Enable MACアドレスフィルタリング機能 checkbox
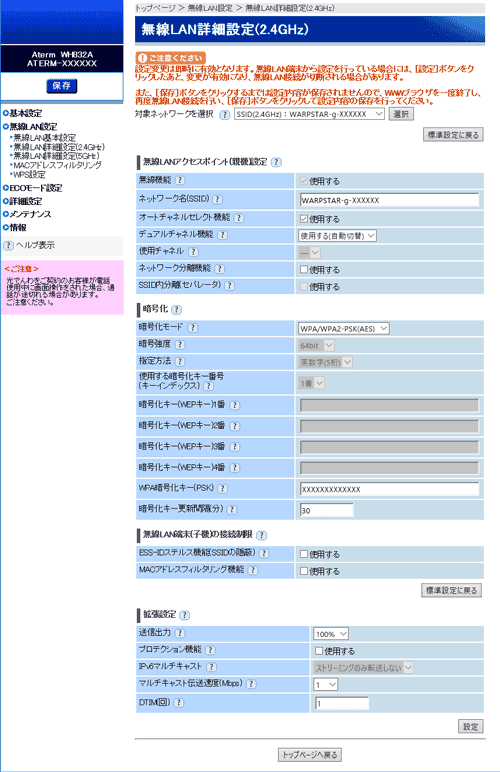500x772 pixels. coord(304,571)
